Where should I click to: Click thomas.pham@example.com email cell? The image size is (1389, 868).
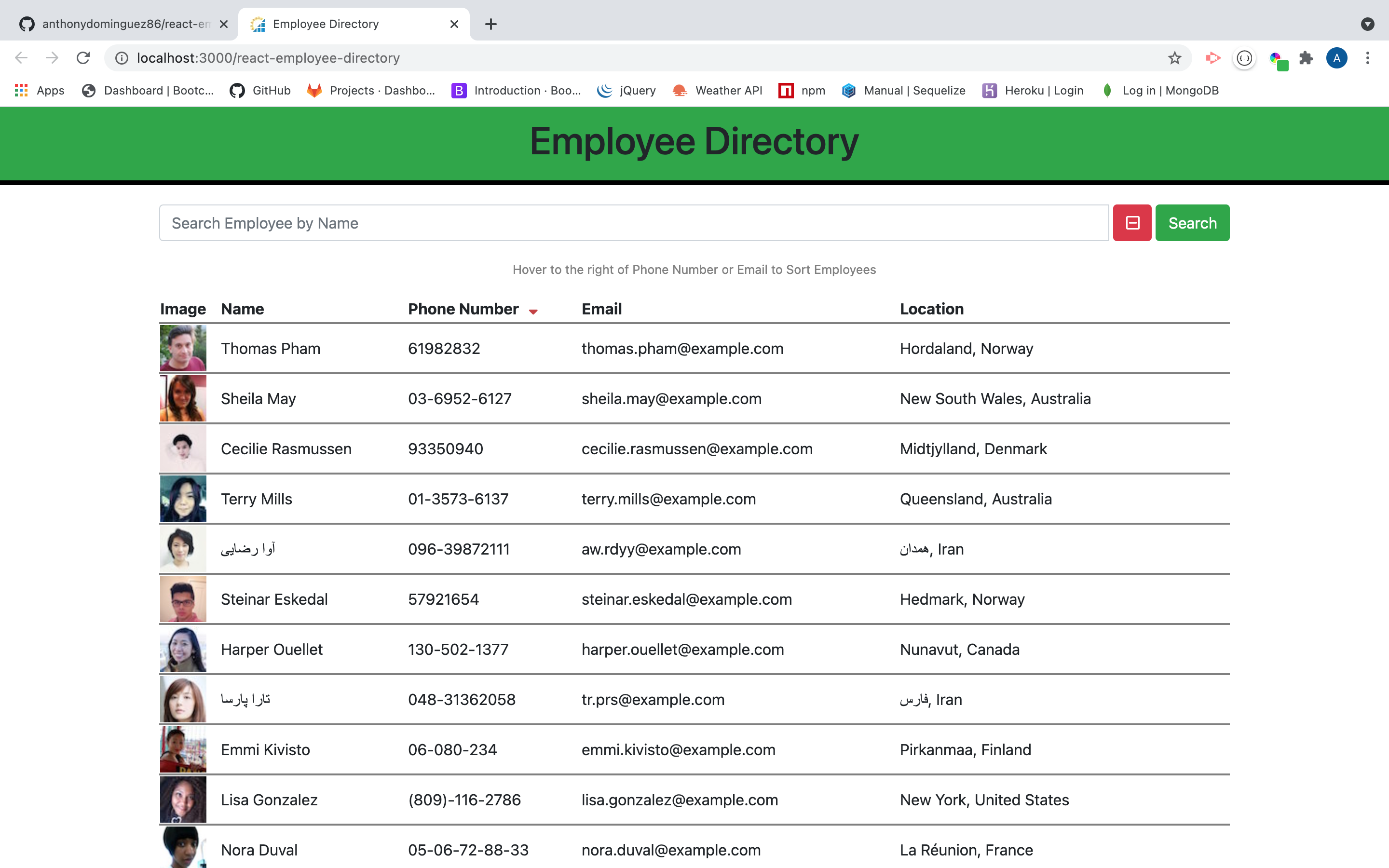coord(682,349)
